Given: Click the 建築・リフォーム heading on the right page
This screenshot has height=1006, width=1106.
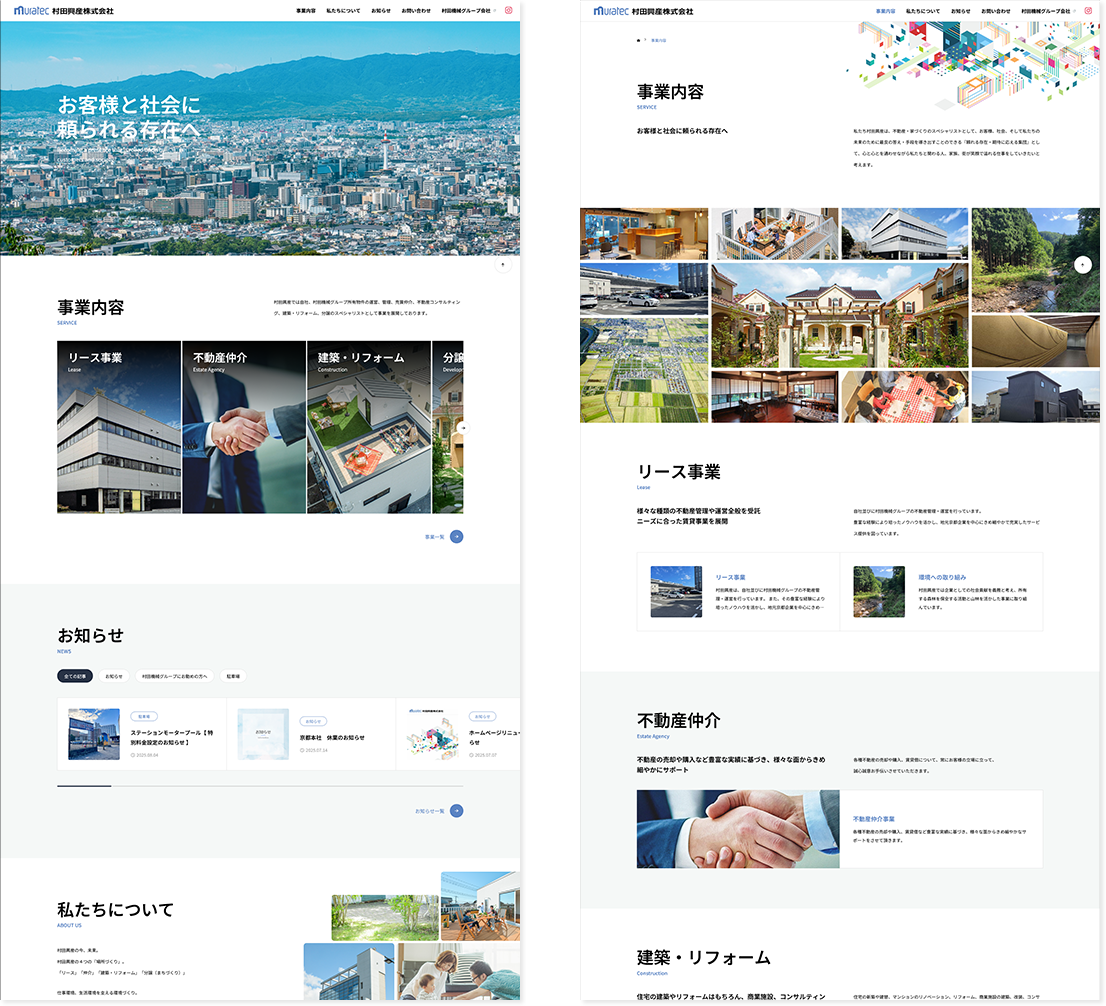Looking at the screenshot, I should coord(703,957).
